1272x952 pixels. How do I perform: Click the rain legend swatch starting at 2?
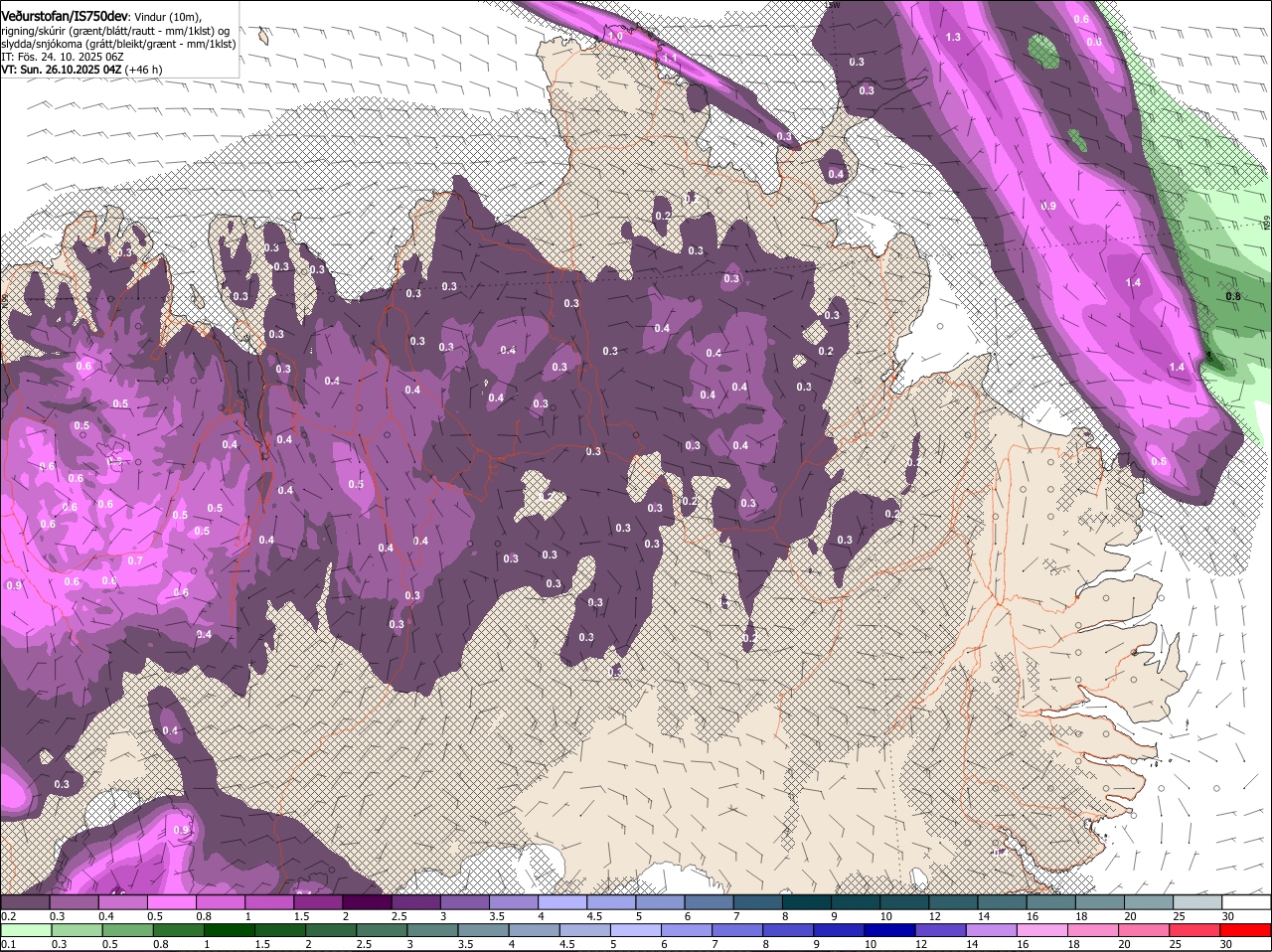[331, 929]
